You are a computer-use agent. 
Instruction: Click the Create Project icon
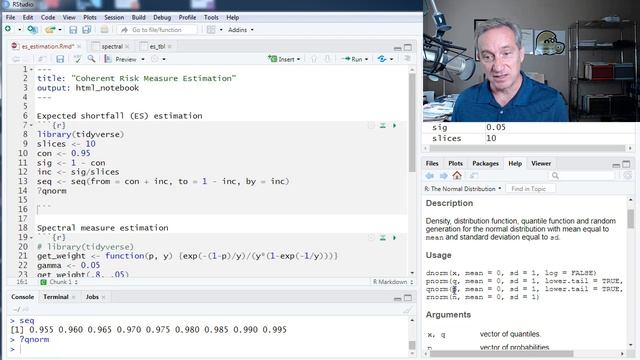click(x=32, y=29)
